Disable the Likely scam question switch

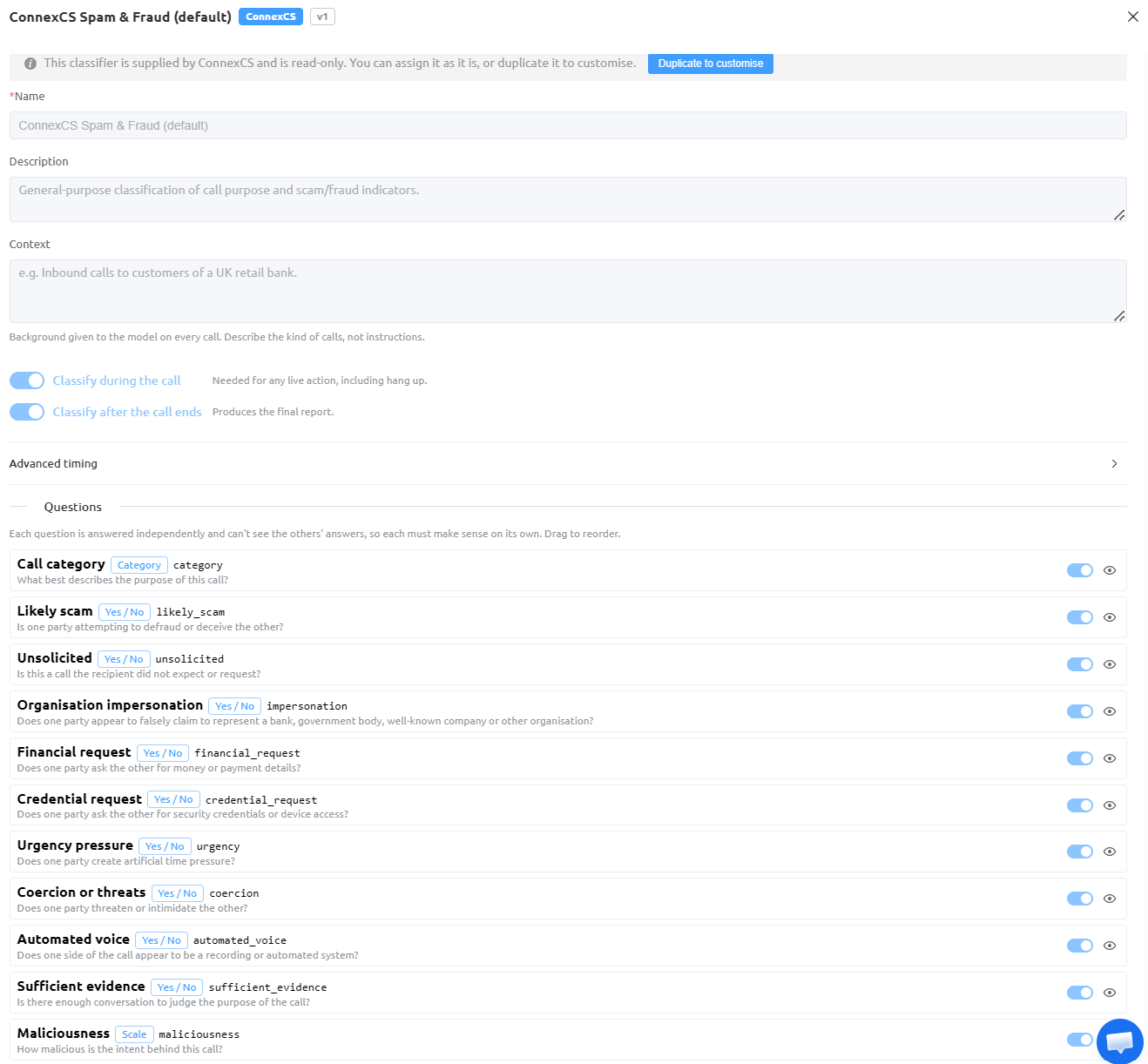pos(1080,617)
